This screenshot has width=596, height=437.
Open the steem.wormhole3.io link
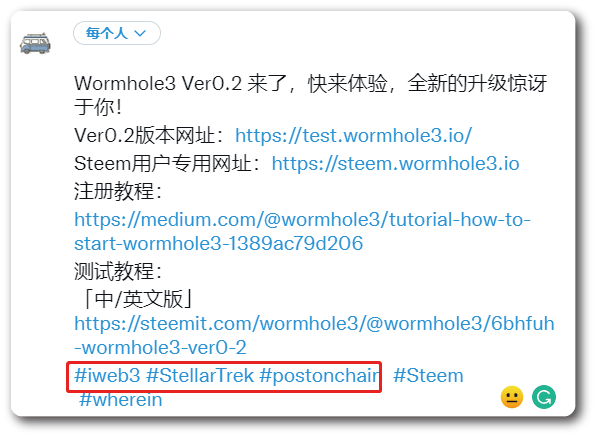395,164
